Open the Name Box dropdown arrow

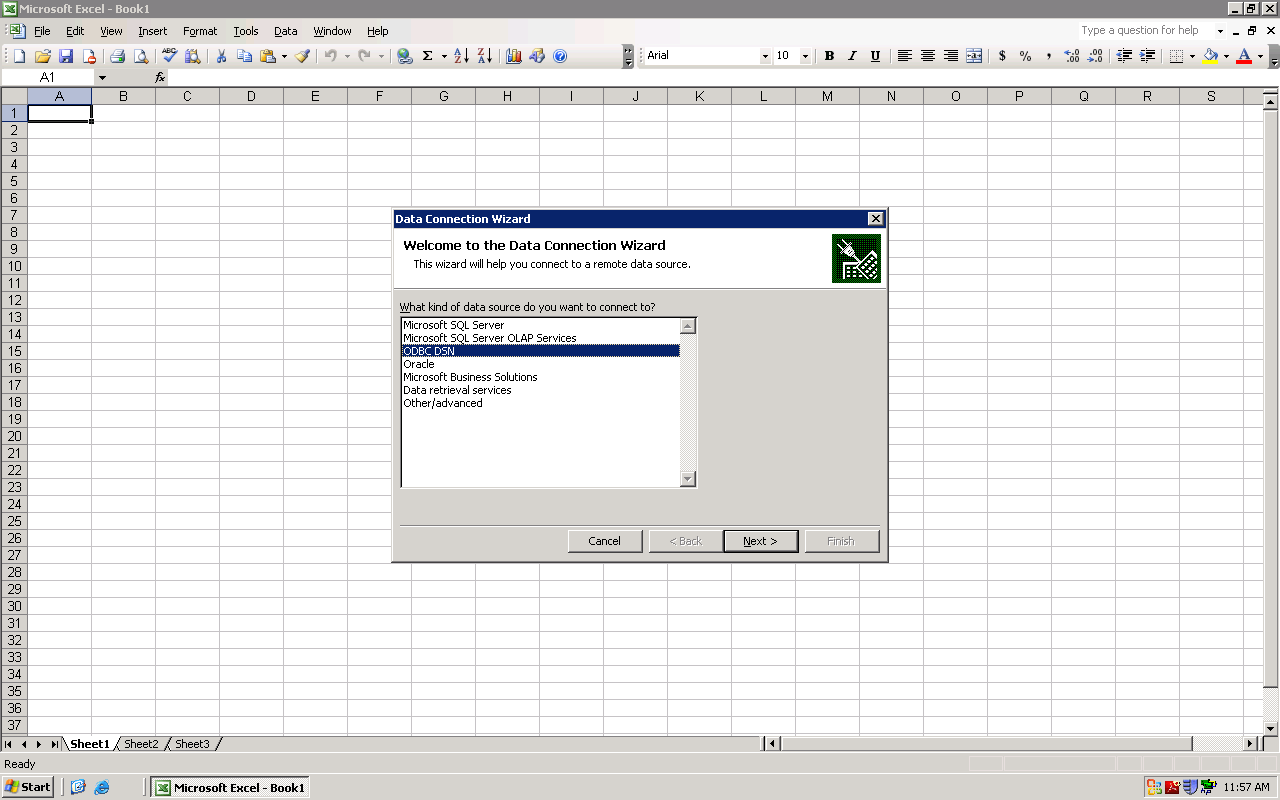pos(102,77)
